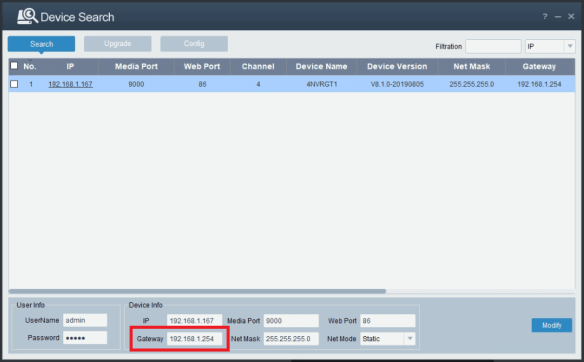Click the Modify button
The height and width of the screenshot is (362, 584).
552,325
